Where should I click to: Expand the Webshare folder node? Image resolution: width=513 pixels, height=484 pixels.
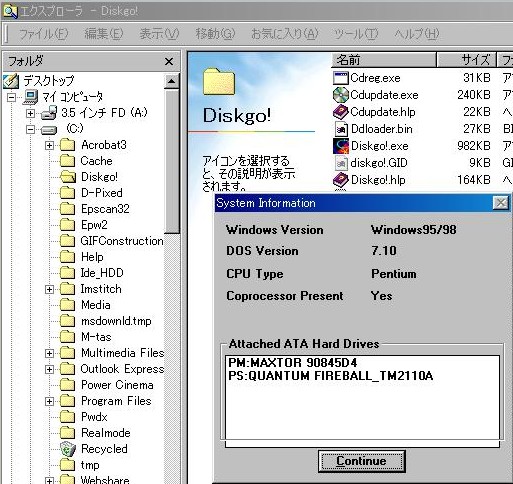49,481
